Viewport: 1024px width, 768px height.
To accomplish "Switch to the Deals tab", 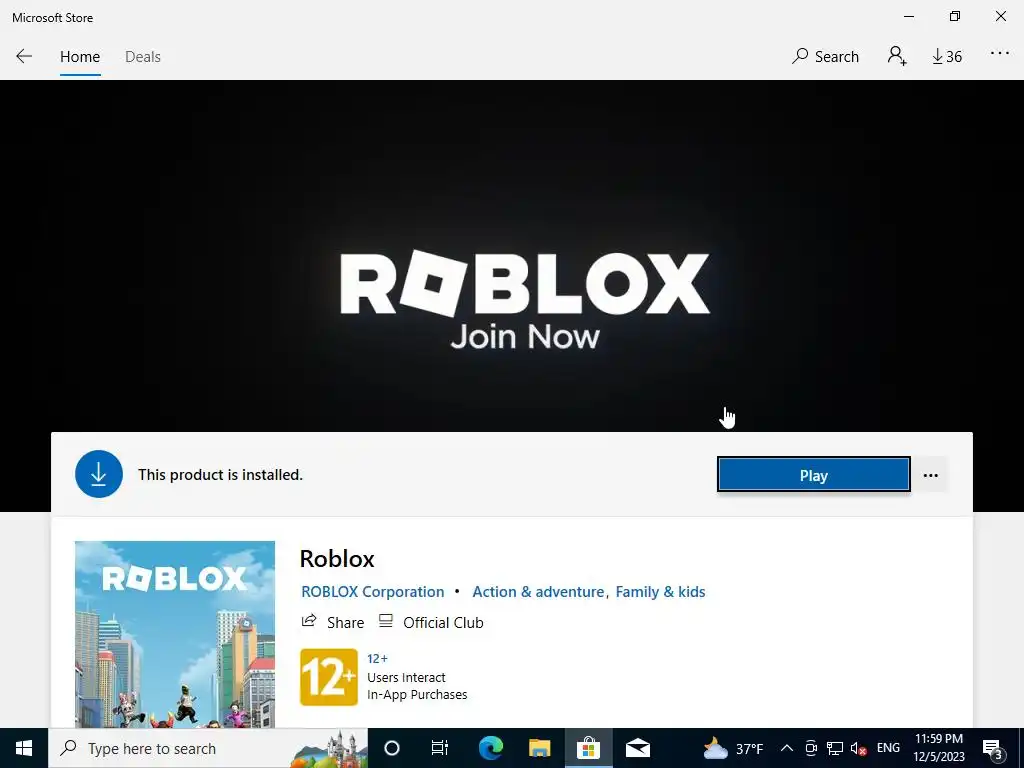I will tap(143, 57).
